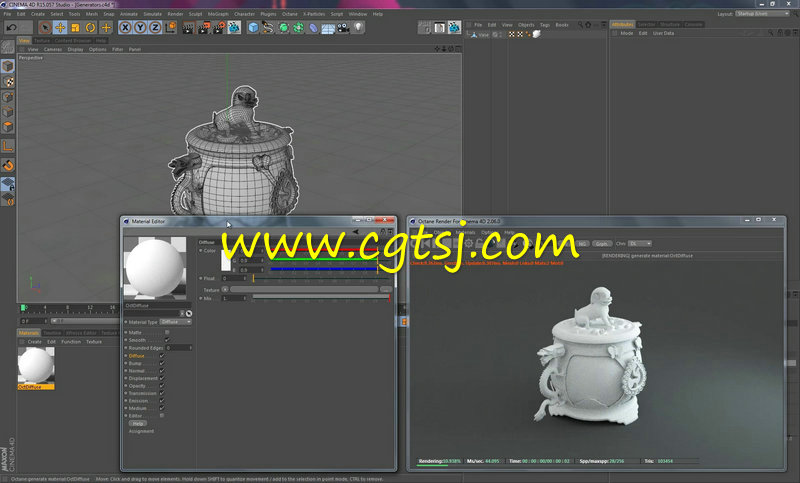Open the Octane menu

pyautogui.click(x=289, y=14)
